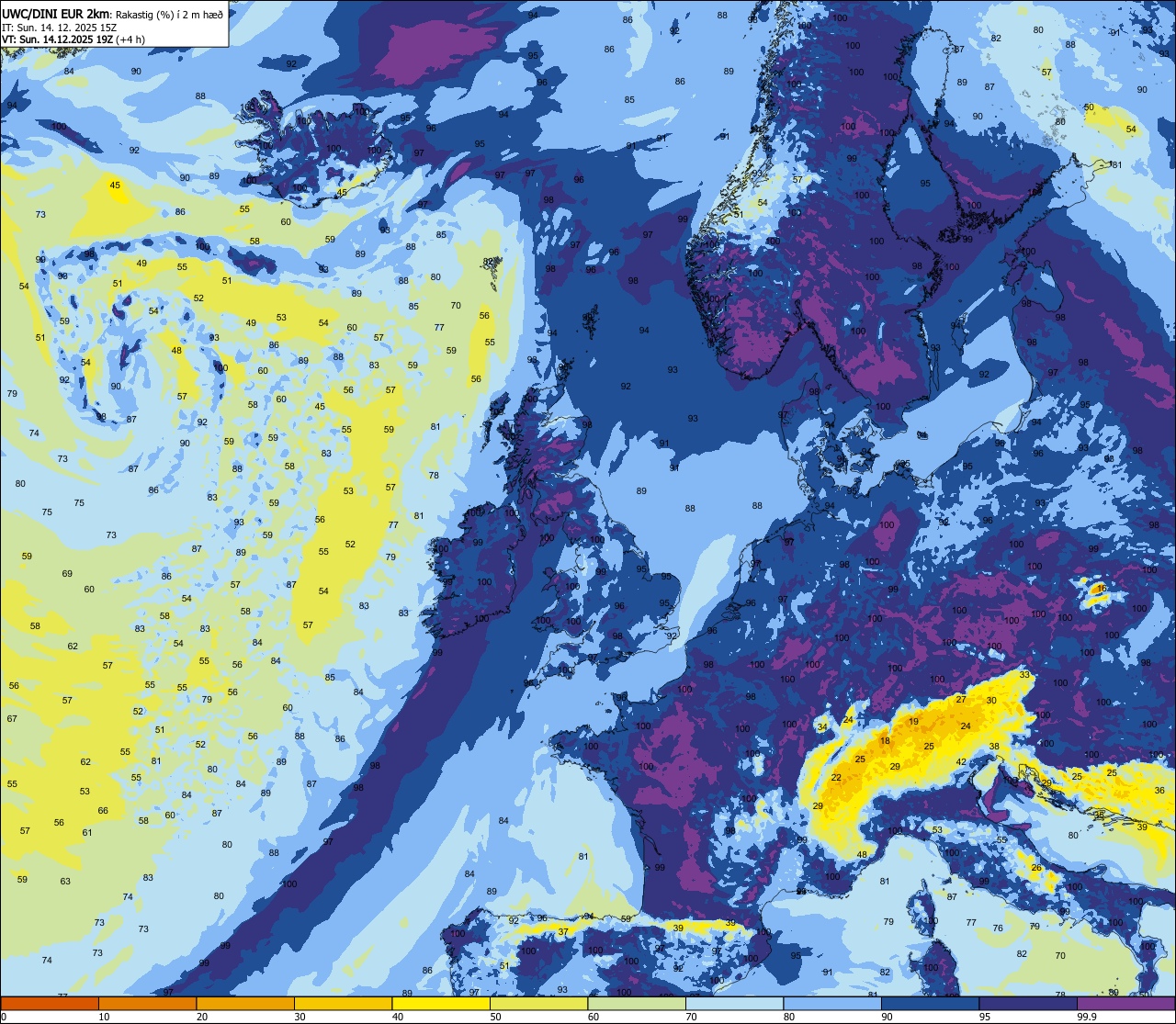Click the "Rakastig (%) í 2 m hæð" label
This screenshot has width=1176, height=1024.
point(169,15)
